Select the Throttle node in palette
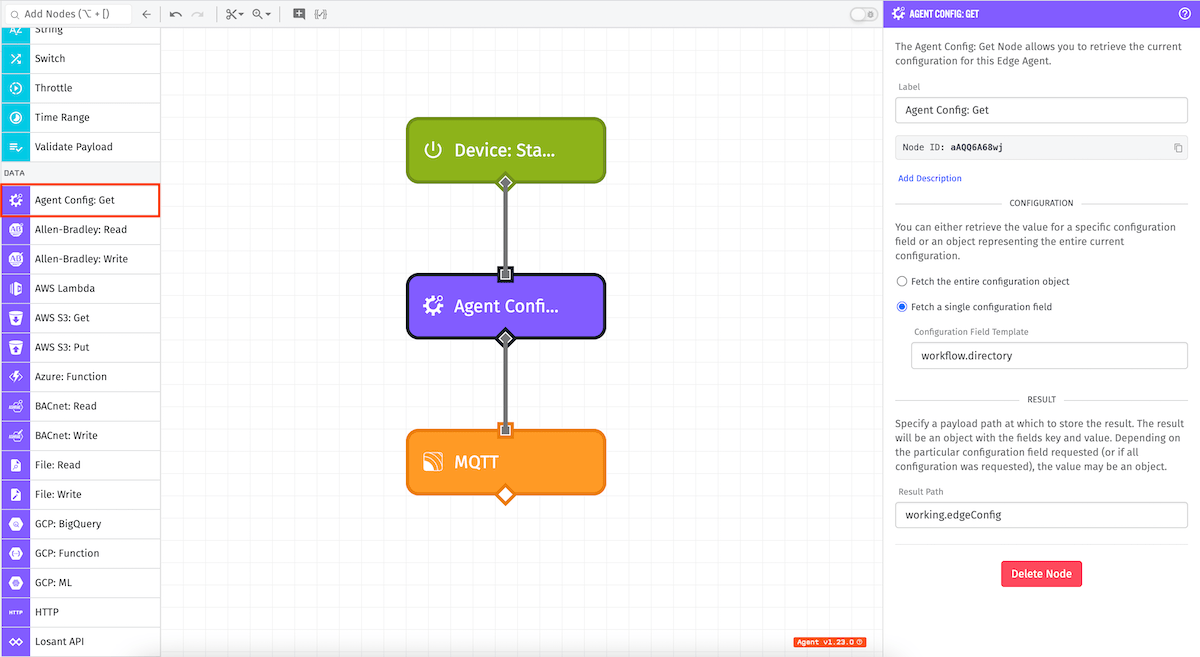Viewport: 1200px width, 657px height. coord(80,88)
